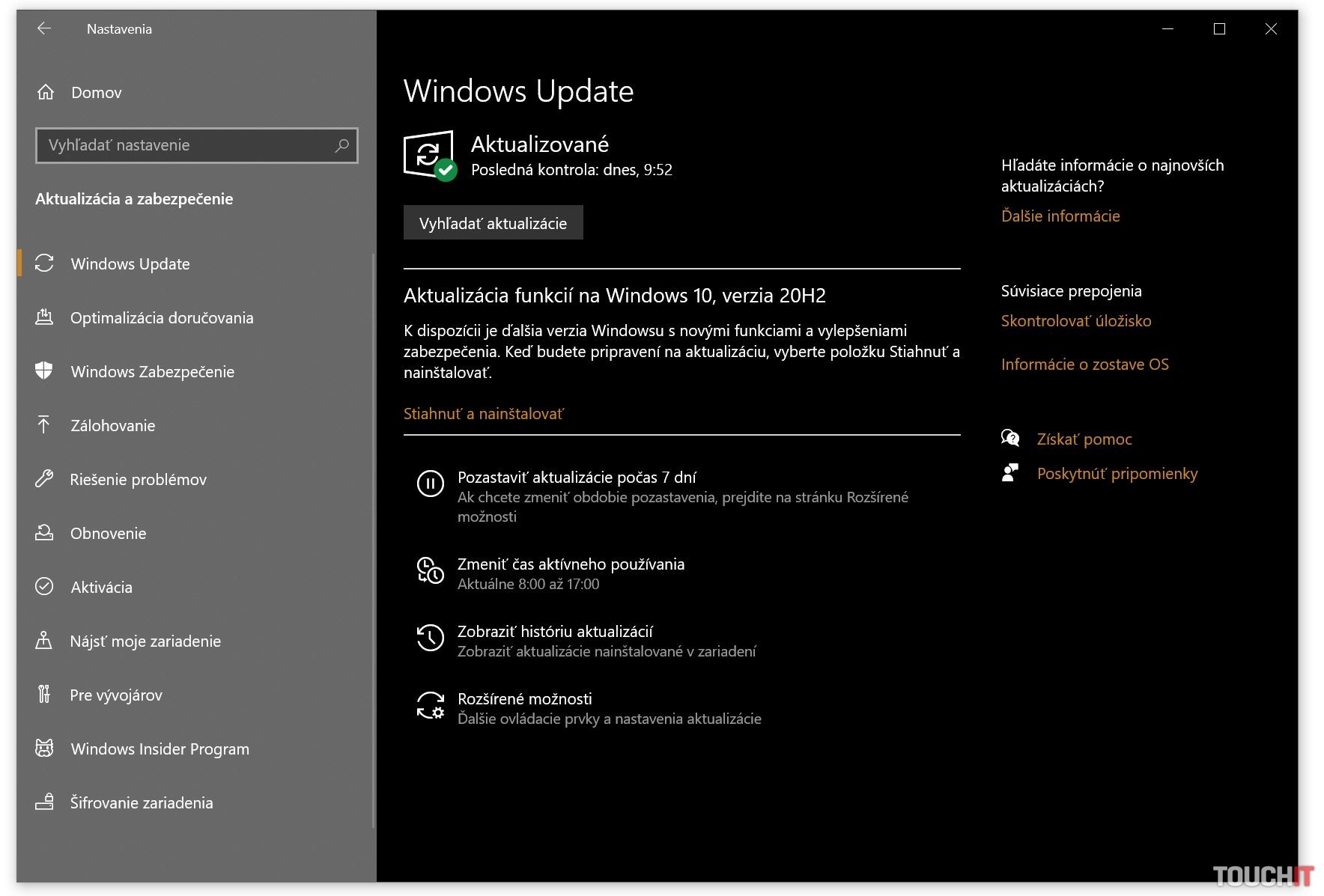
Task: Click Skontrolovať úložisko link
Action: click(x=1076, y=321)
